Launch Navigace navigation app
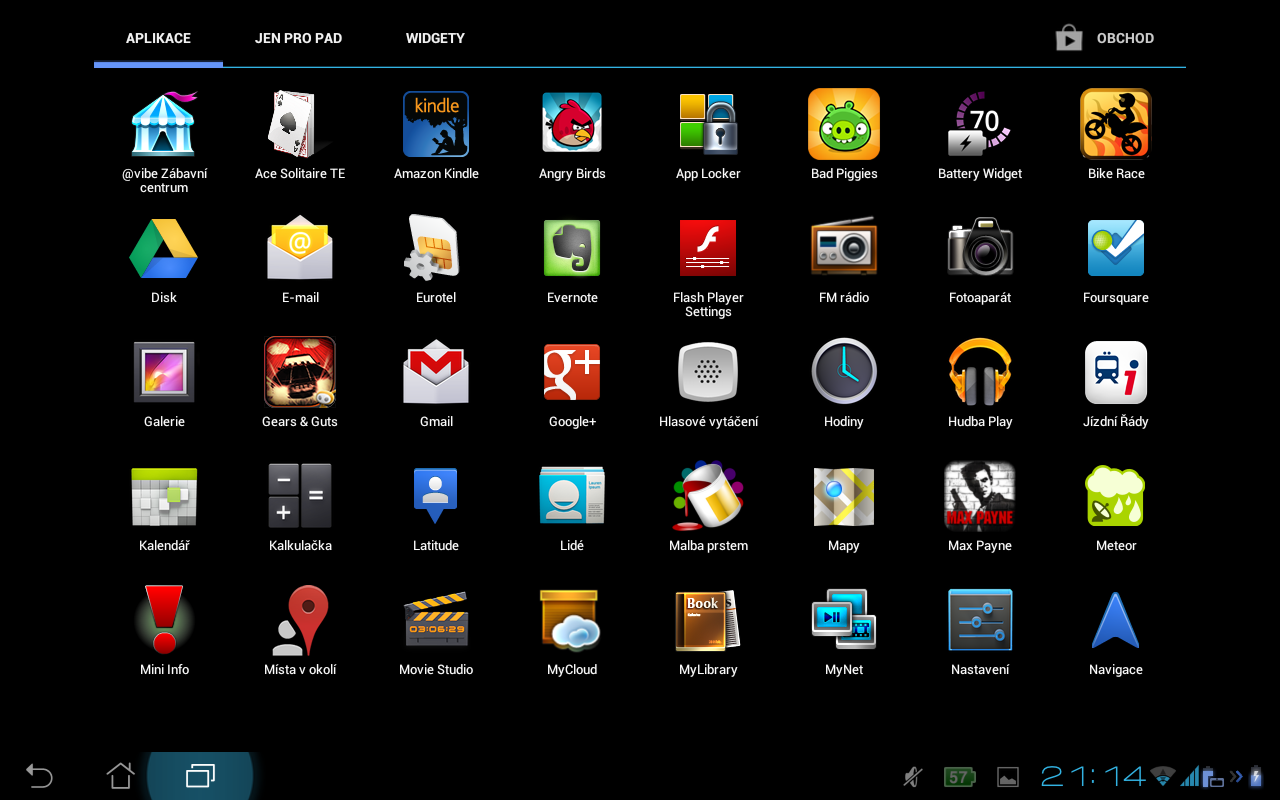 1116,621
